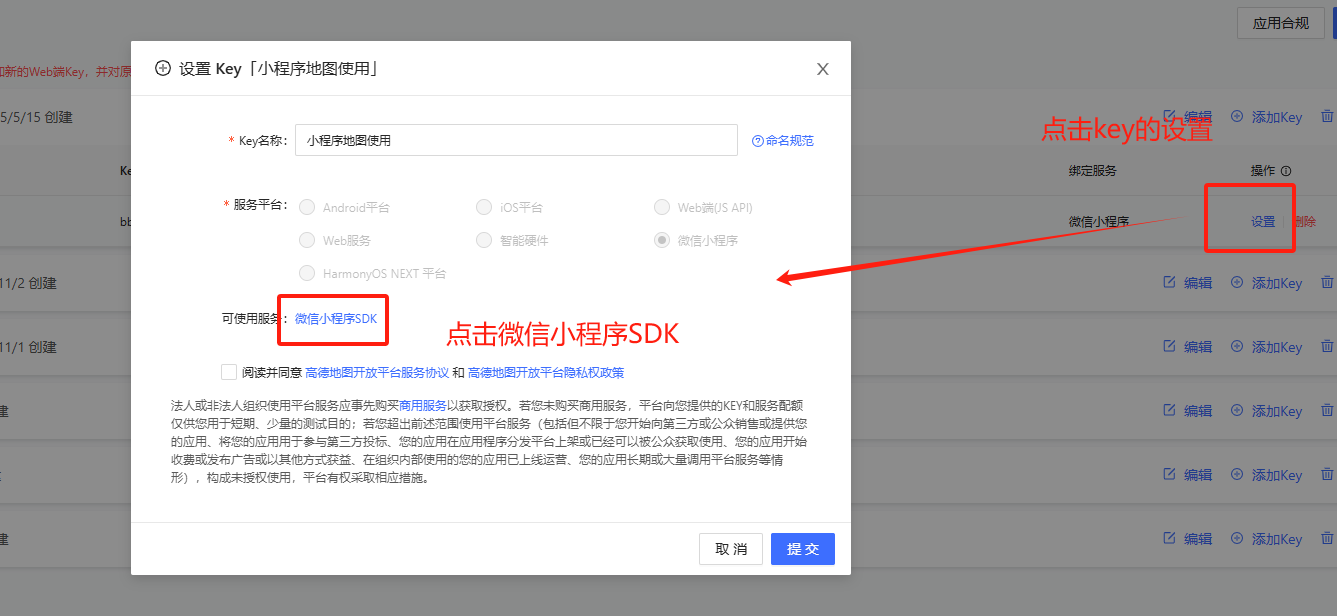Select the iOS平台 radio button
Screen dimensions: 1337x616
tap(484, 208)
